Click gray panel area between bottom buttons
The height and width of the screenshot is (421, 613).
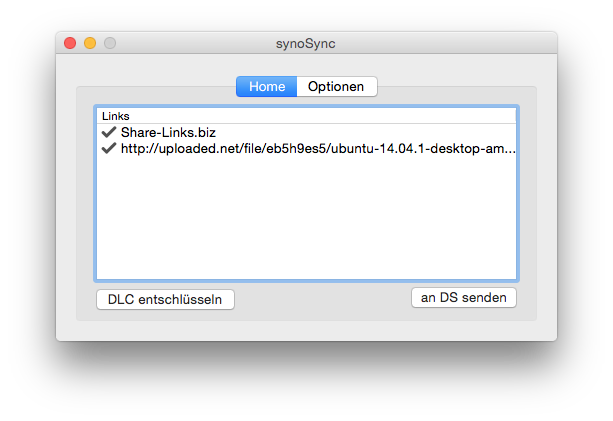pyautogui.click(x=323, y=299)
